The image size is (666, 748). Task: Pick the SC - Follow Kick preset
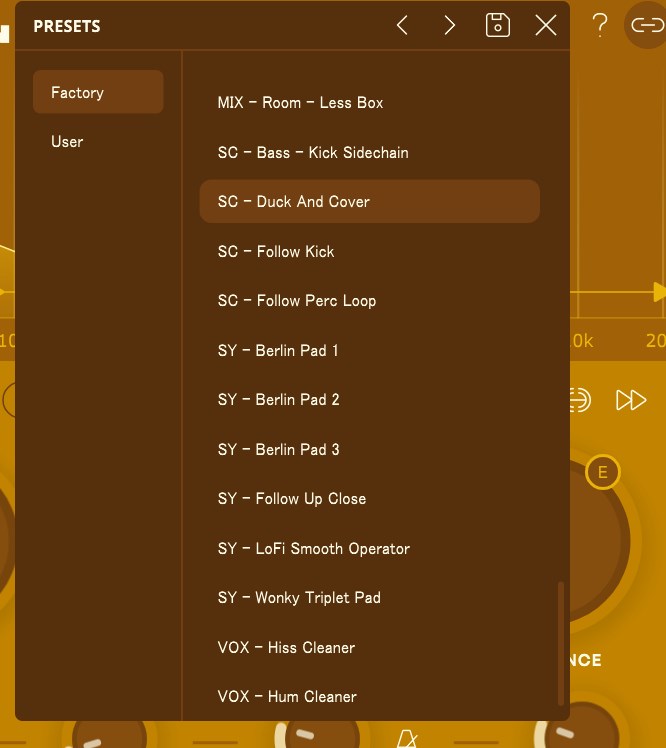coord(276,252)
